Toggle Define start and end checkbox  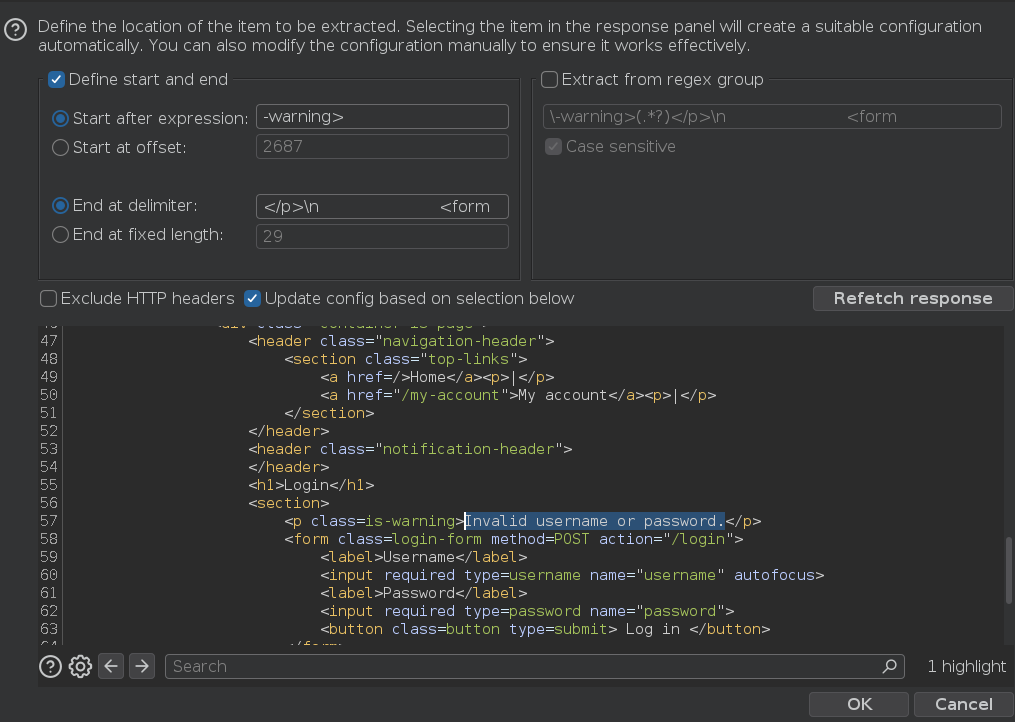coord(56,80)
